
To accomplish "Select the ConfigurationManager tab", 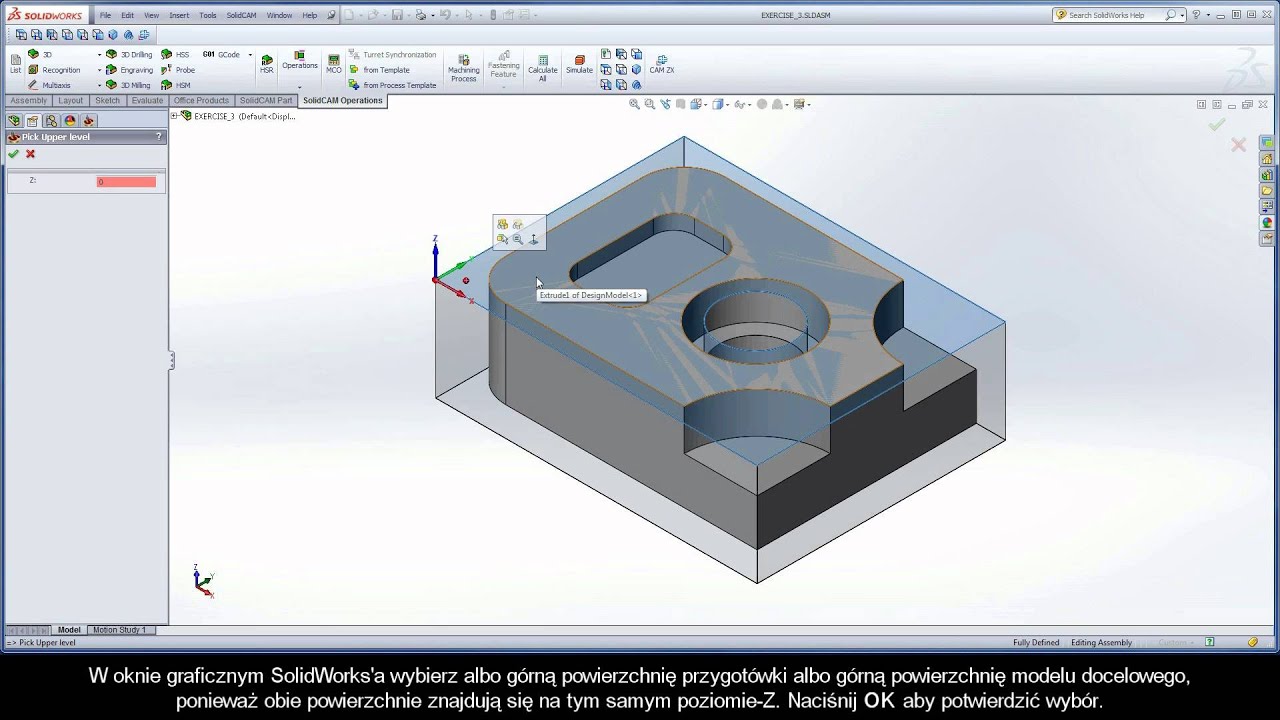I will click(x=51, y=120).
